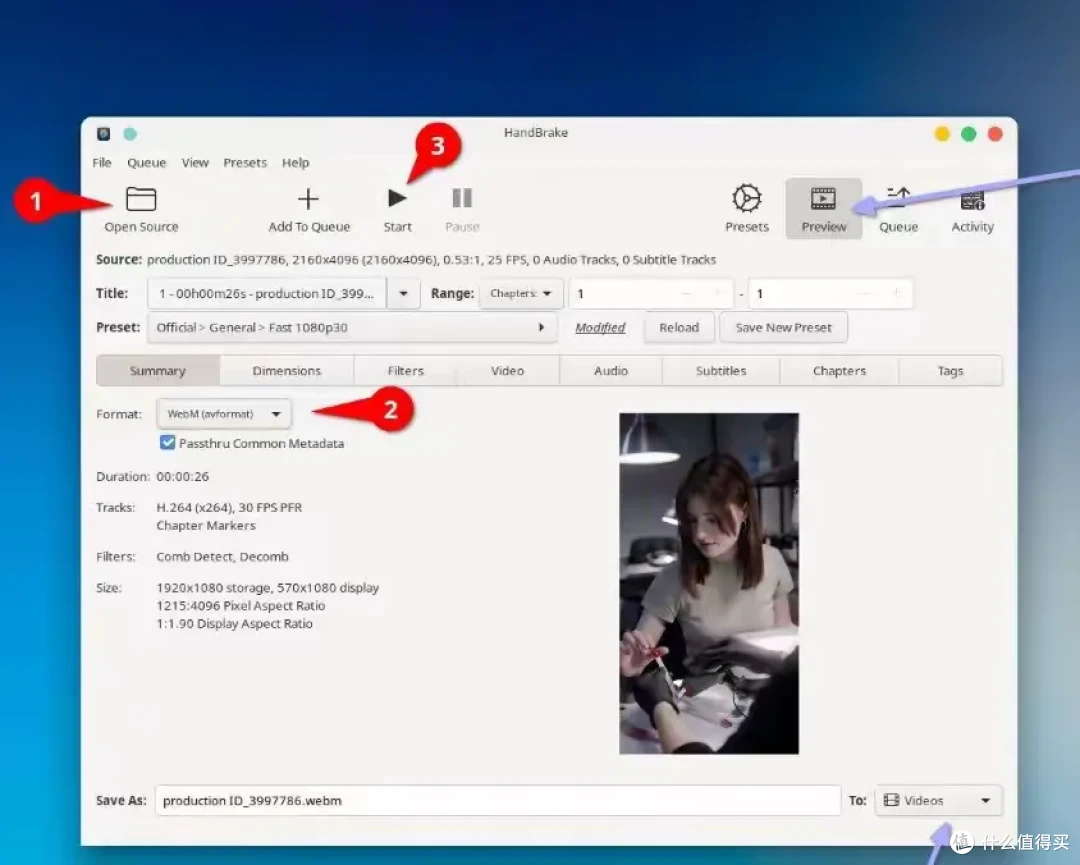
Task: Expand the Format WebM dropdown
Action: (224, 414)
